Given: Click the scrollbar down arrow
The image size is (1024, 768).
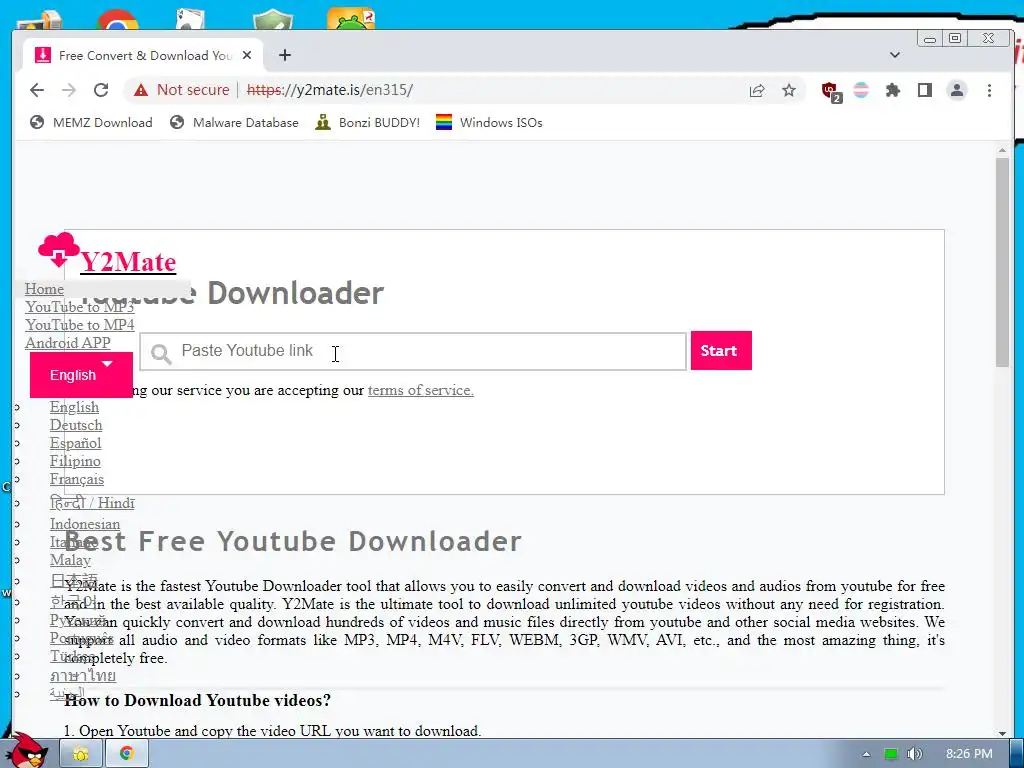Looking at the screenshot, I should click(x=1002, y=733).
